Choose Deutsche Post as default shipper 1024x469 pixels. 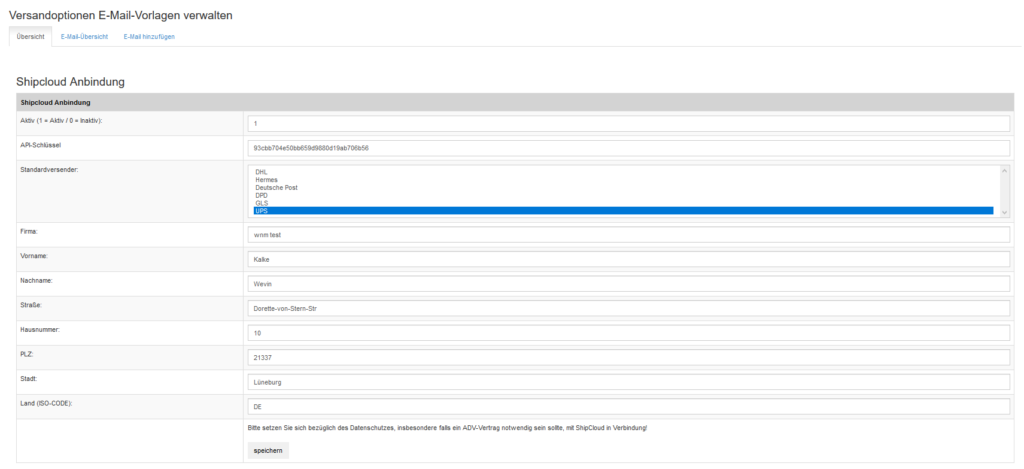[x=623, y=187]
